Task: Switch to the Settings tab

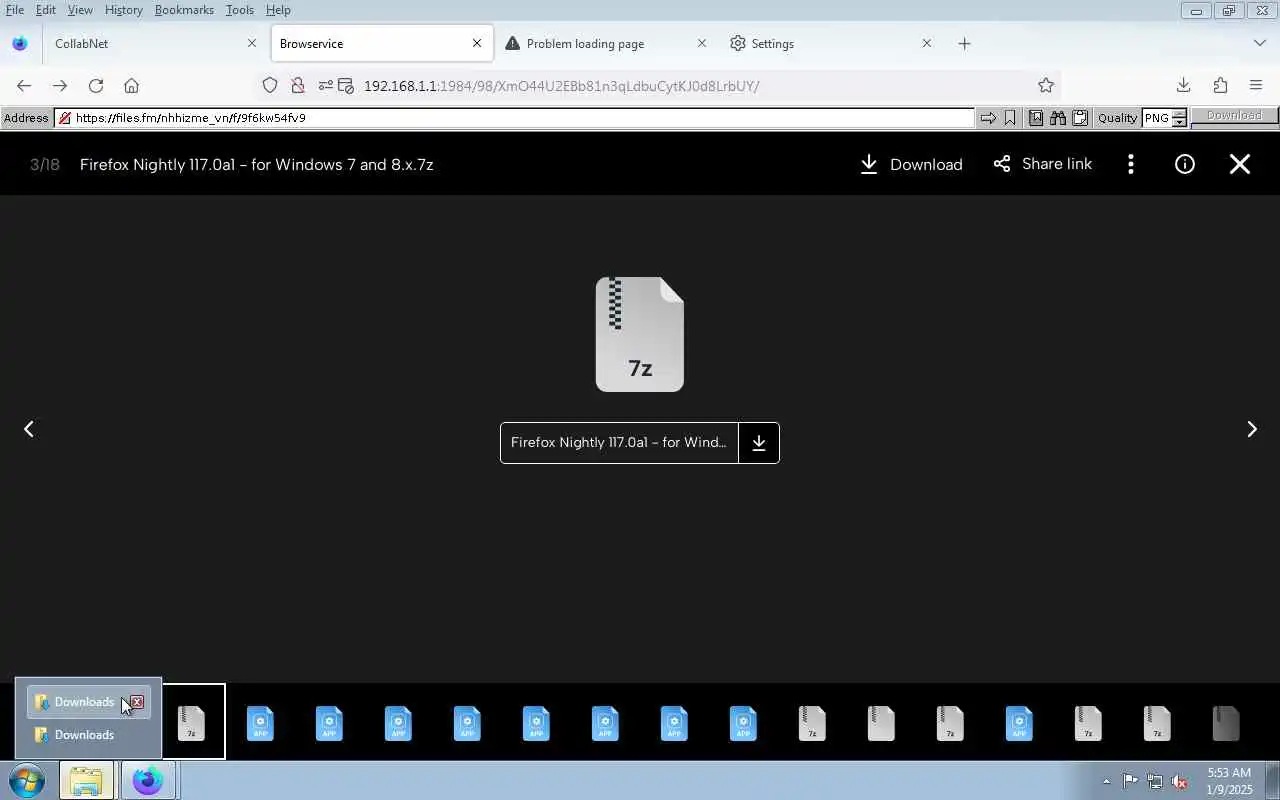Action: (x=830, y=44)
